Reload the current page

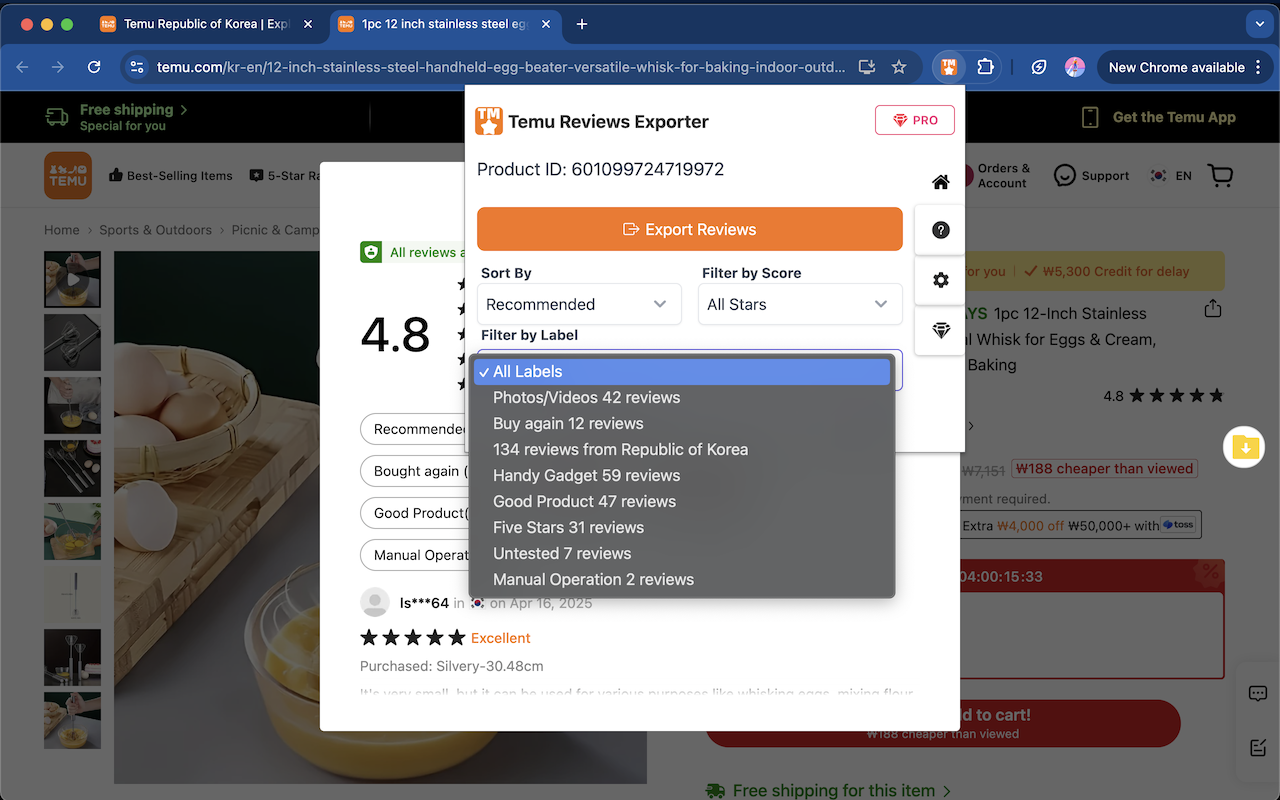pos(94,67)
